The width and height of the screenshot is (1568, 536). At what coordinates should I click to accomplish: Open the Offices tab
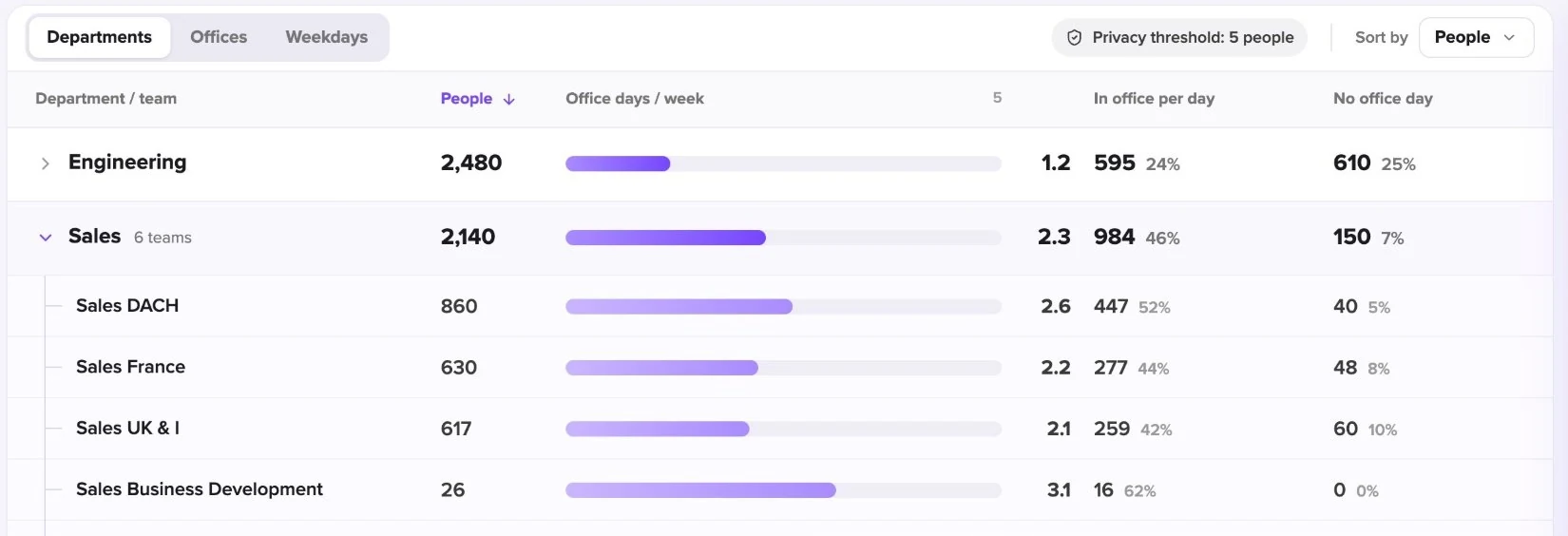click(219, 37)
